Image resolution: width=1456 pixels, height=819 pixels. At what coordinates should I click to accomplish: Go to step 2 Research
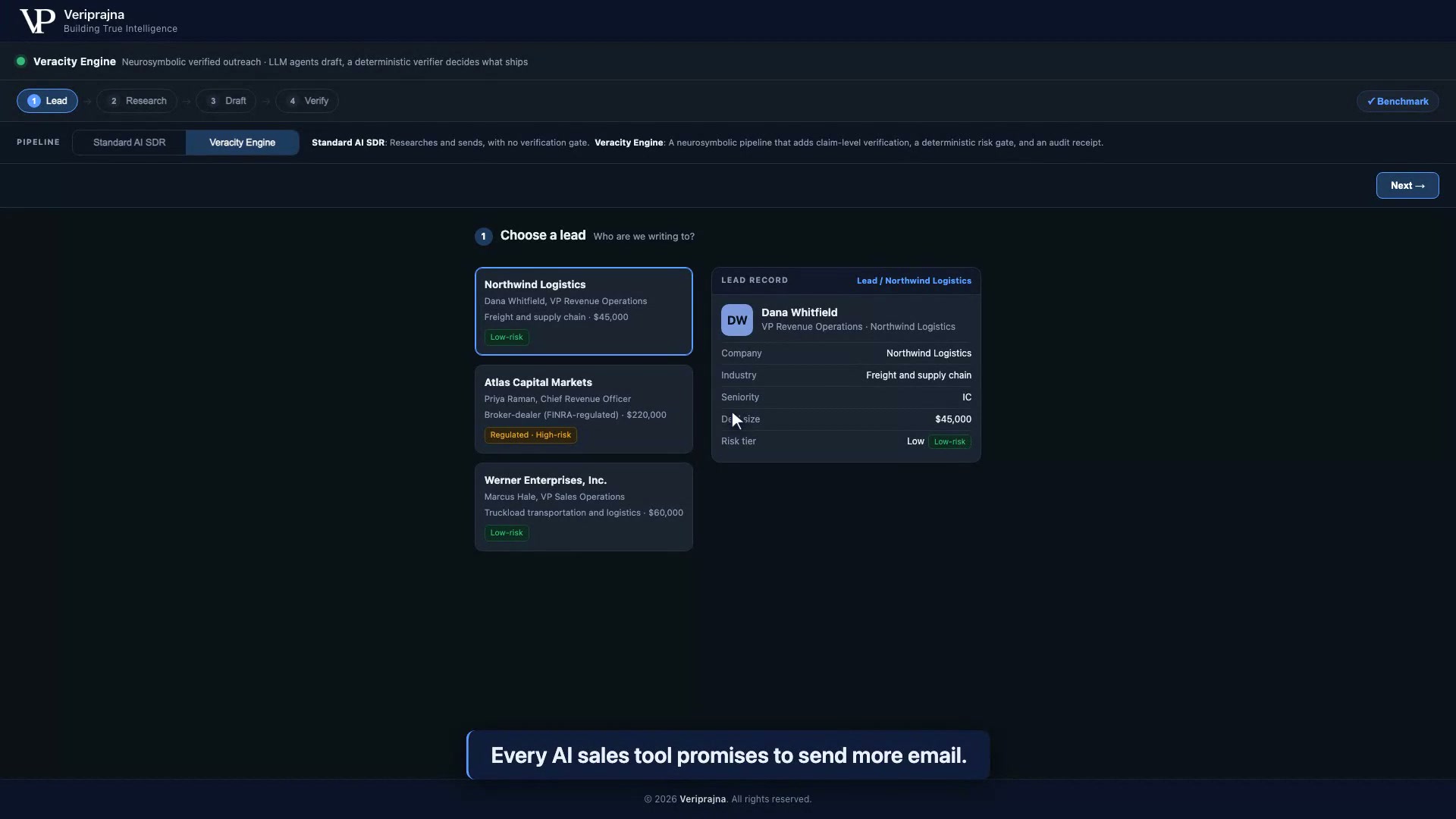pos(136,101)
